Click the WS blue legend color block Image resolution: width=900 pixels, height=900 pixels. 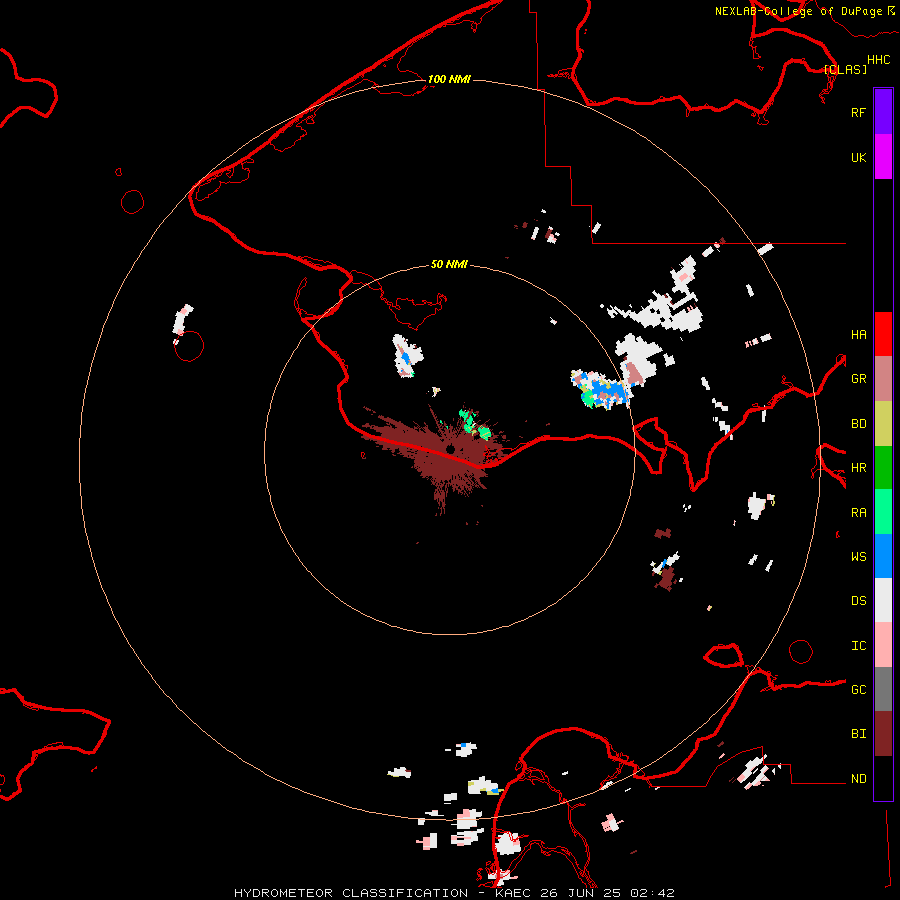click(883, 556)
